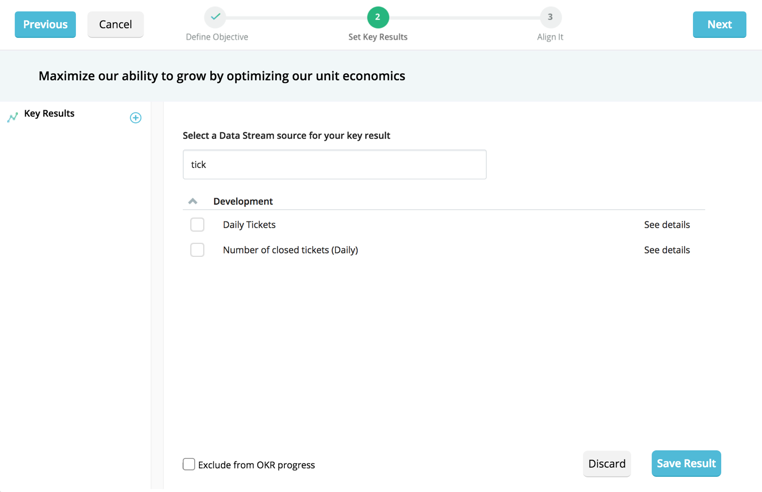Collapse the Development group chevron
This screenshot has width=762, height=492.
tap(193, 201)
